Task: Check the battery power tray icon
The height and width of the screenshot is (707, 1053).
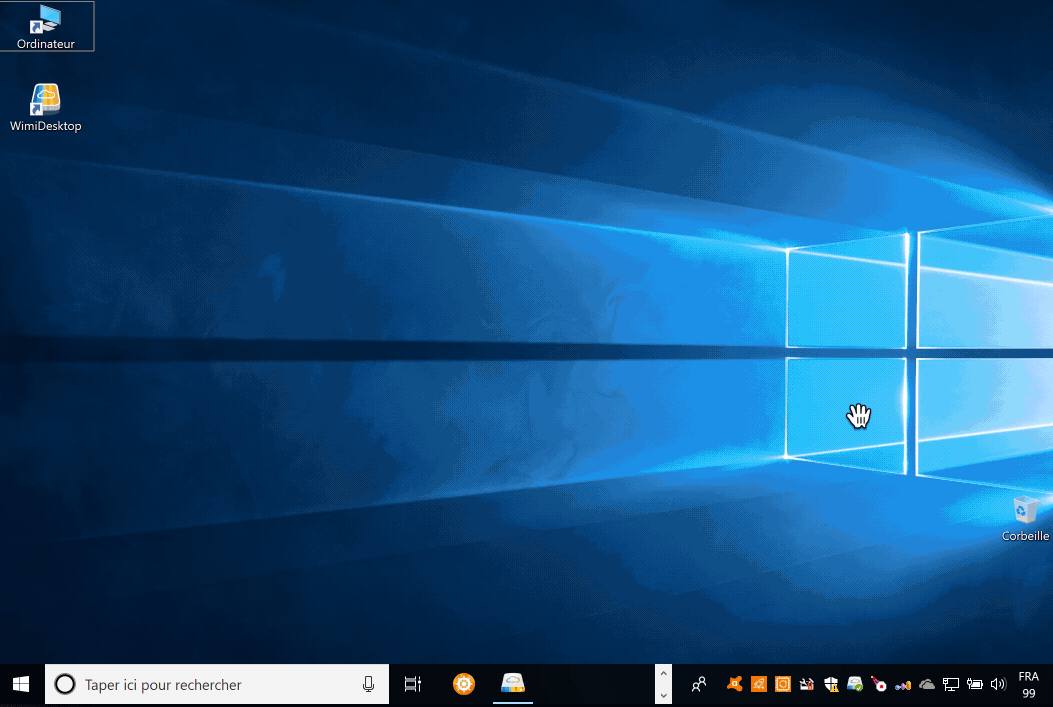Action: tap(974, 684)
